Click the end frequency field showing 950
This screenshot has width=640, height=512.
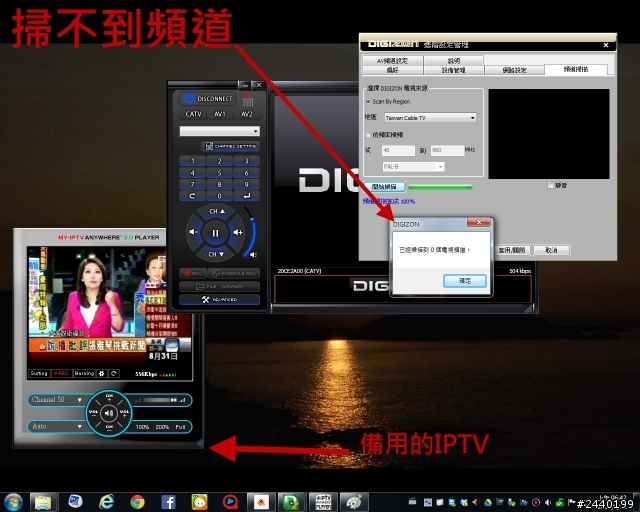[x=447, y=150]
